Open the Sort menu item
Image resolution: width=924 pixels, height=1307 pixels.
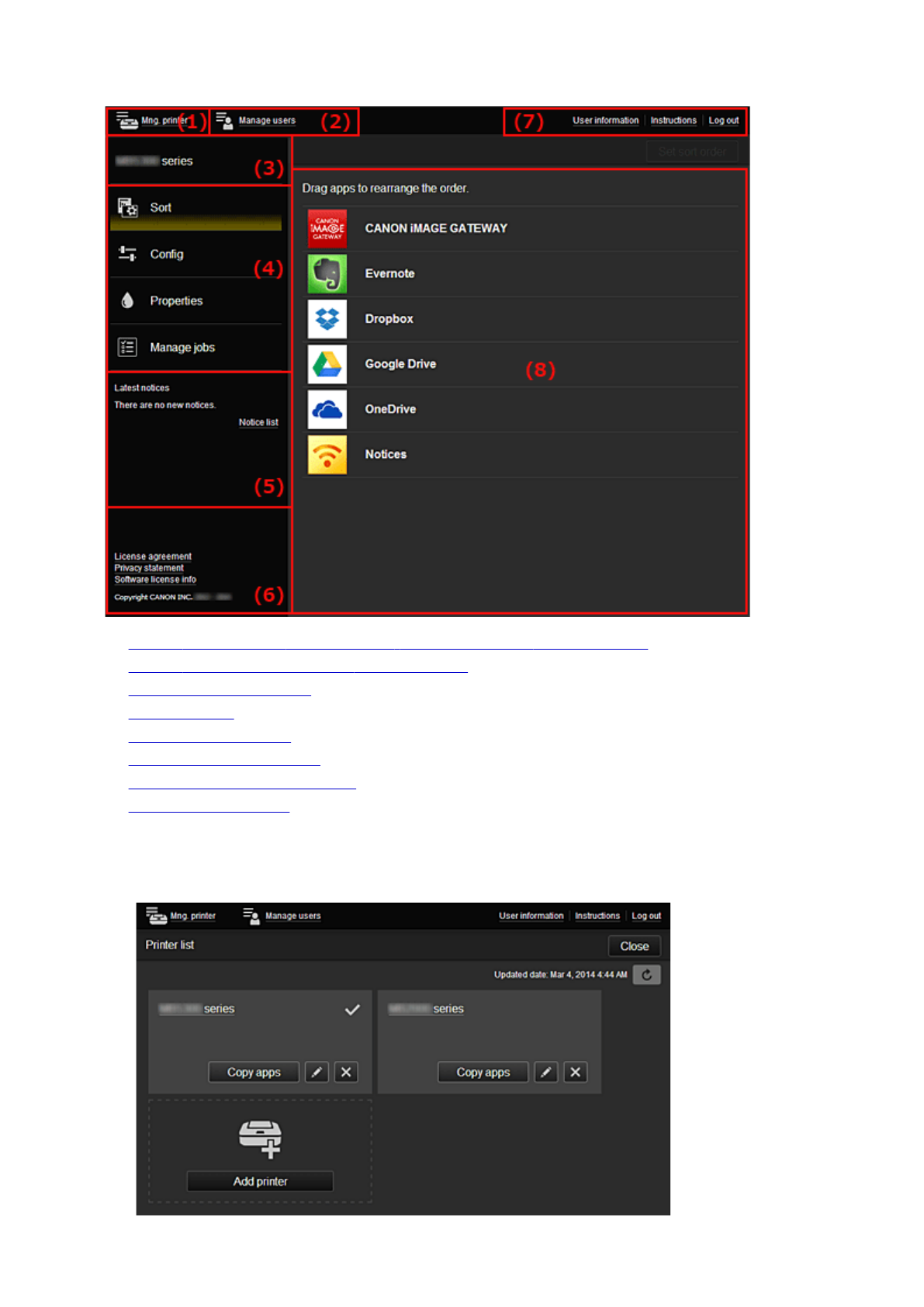161,208
